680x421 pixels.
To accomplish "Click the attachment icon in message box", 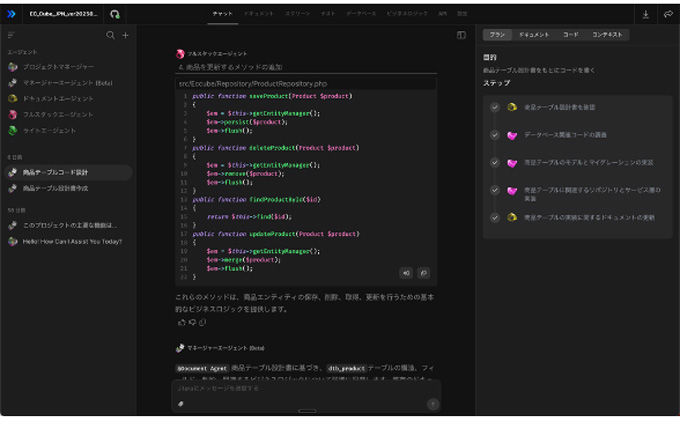I will point(181,403).
